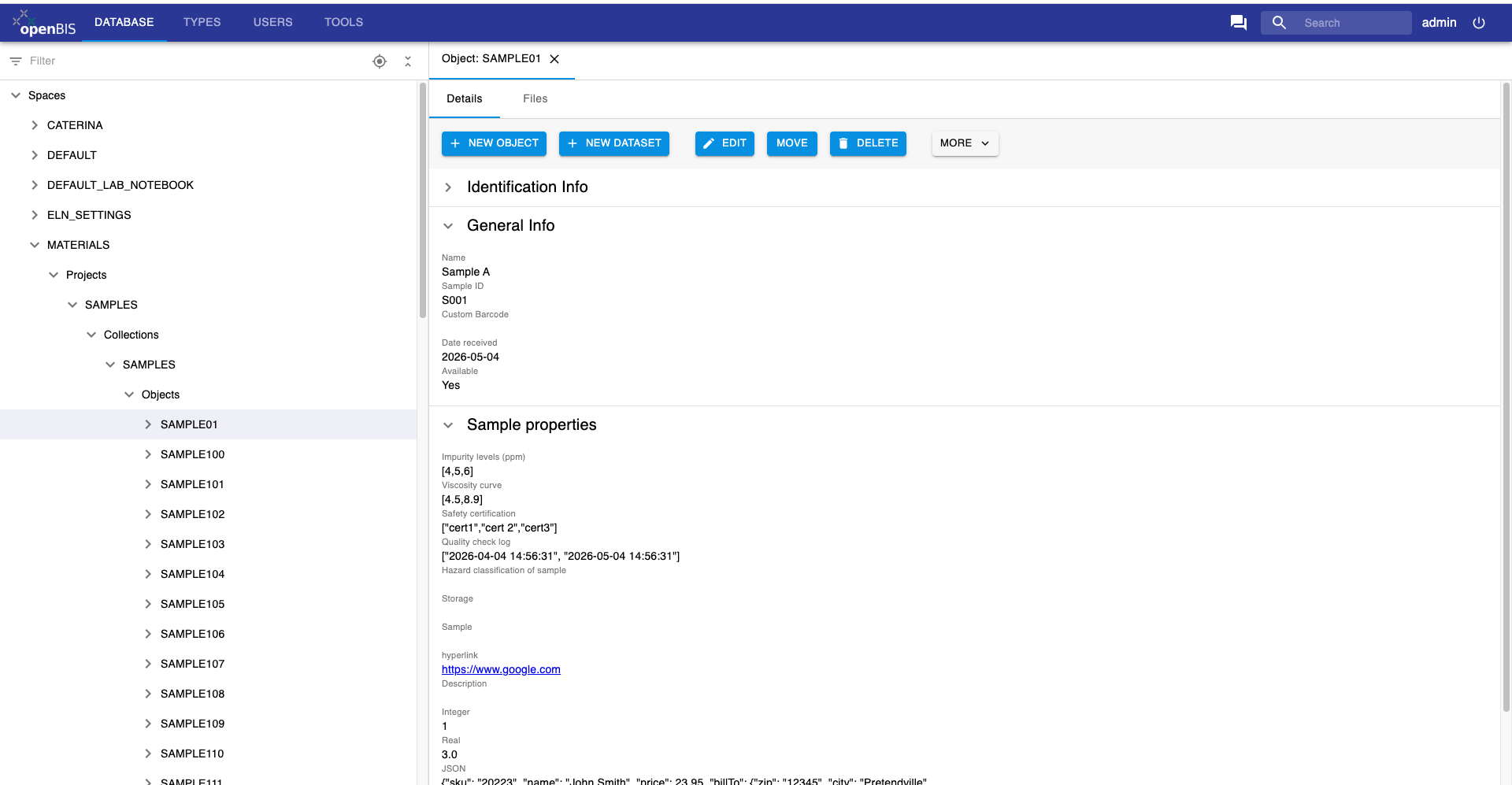Collapse the Objects node chevron

pos(129,394)
